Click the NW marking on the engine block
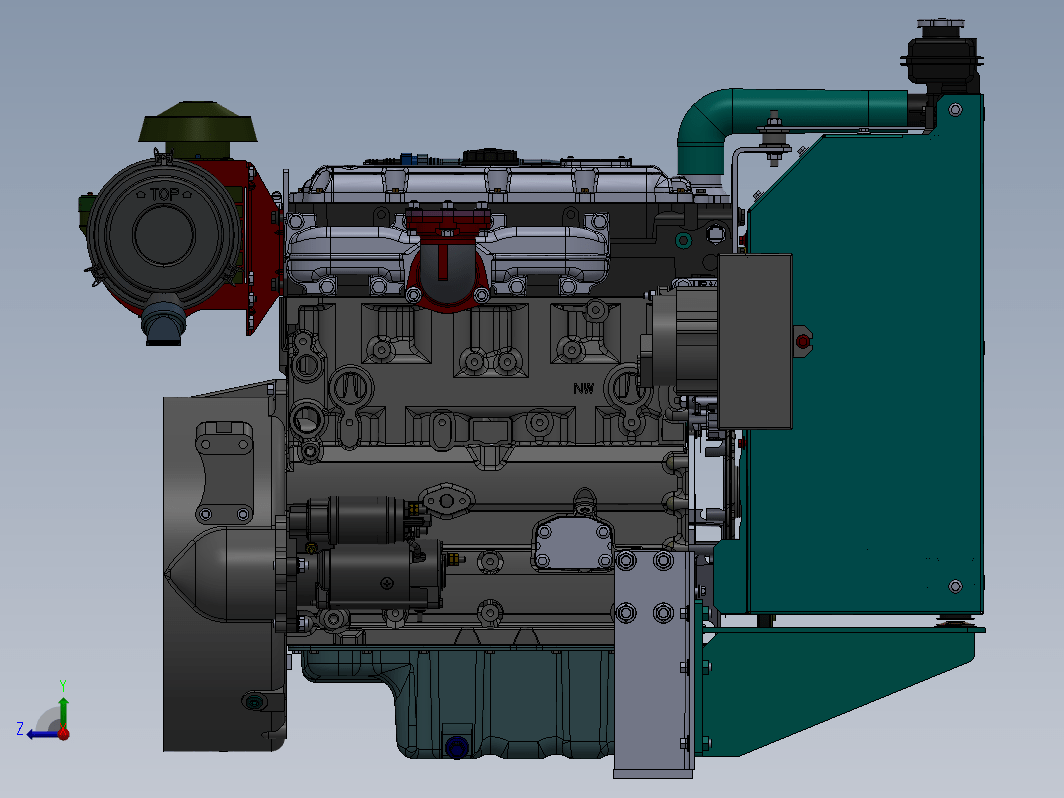This screenshot has width=1064, height=798. click(584, 388)
